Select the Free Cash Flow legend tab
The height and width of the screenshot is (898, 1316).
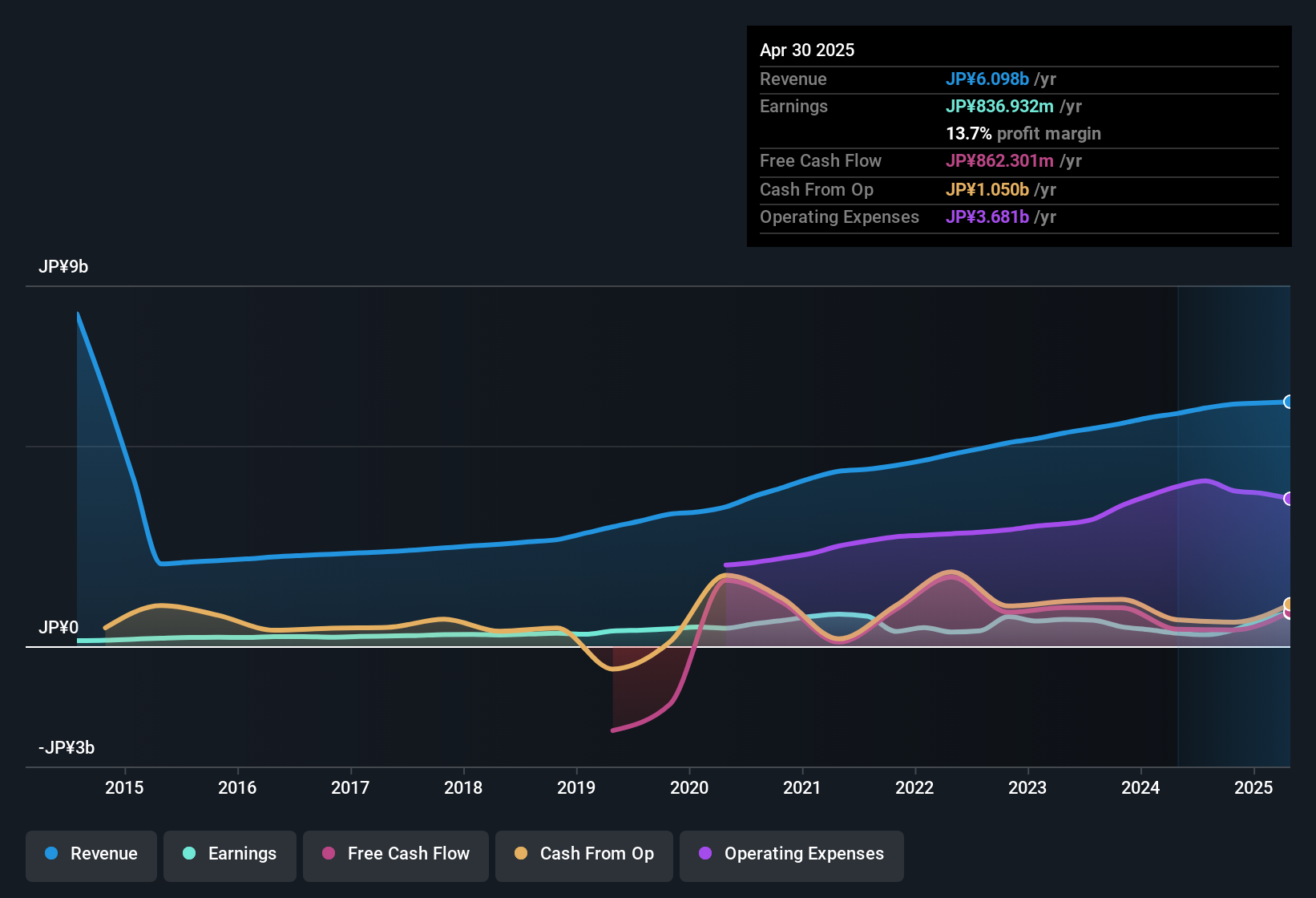point(395,854)
